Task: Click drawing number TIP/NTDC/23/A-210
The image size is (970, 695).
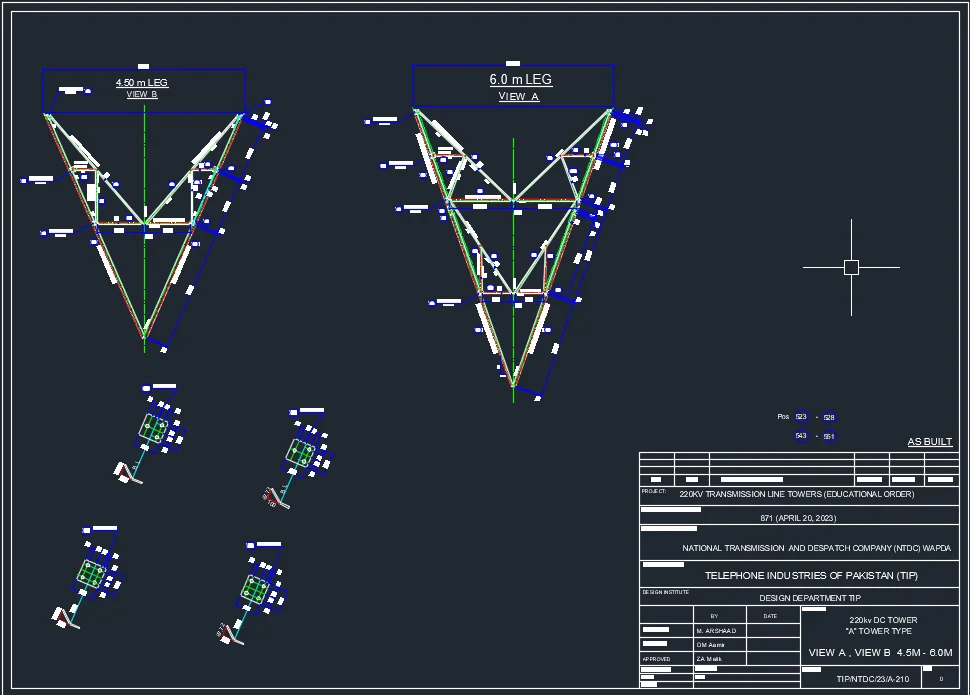Action: point(872,679)
